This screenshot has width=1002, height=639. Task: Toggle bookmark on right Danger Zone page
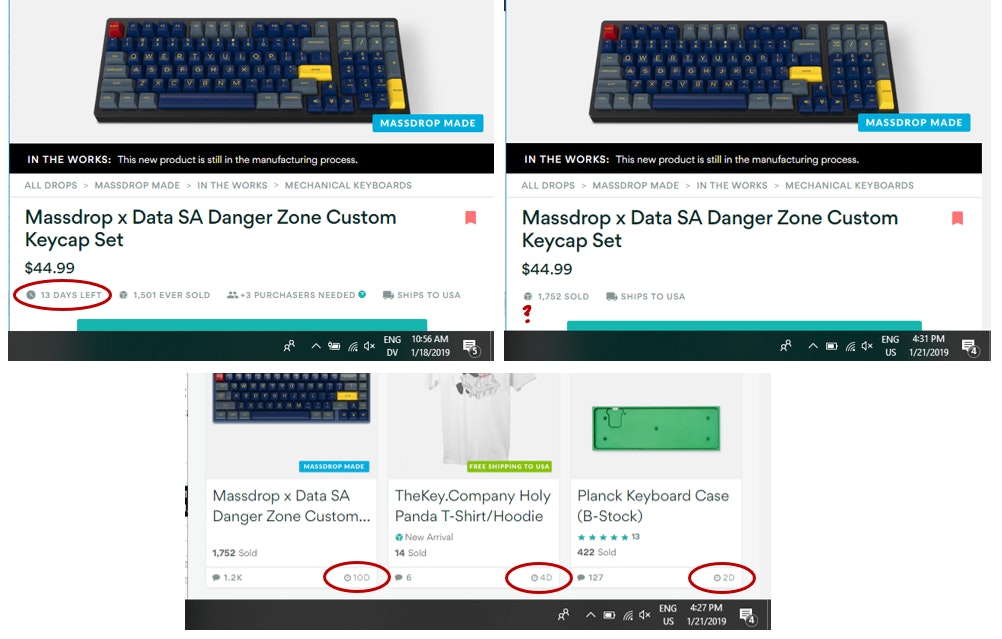pos(957,219)
